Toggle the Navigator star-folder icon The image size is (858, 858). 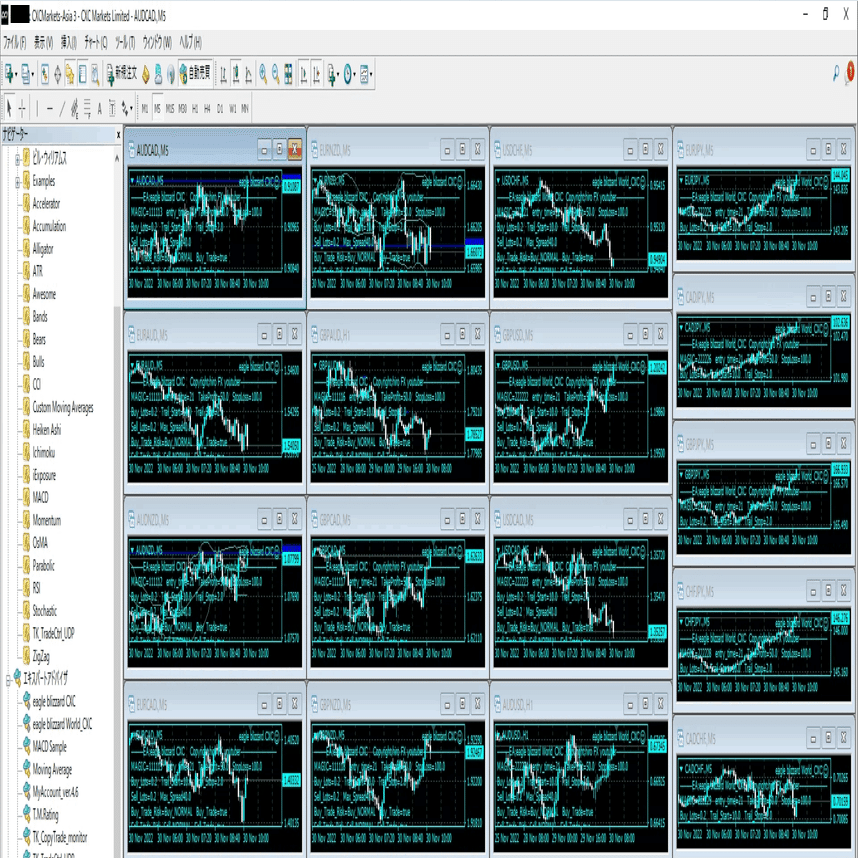tap(70, 74)
